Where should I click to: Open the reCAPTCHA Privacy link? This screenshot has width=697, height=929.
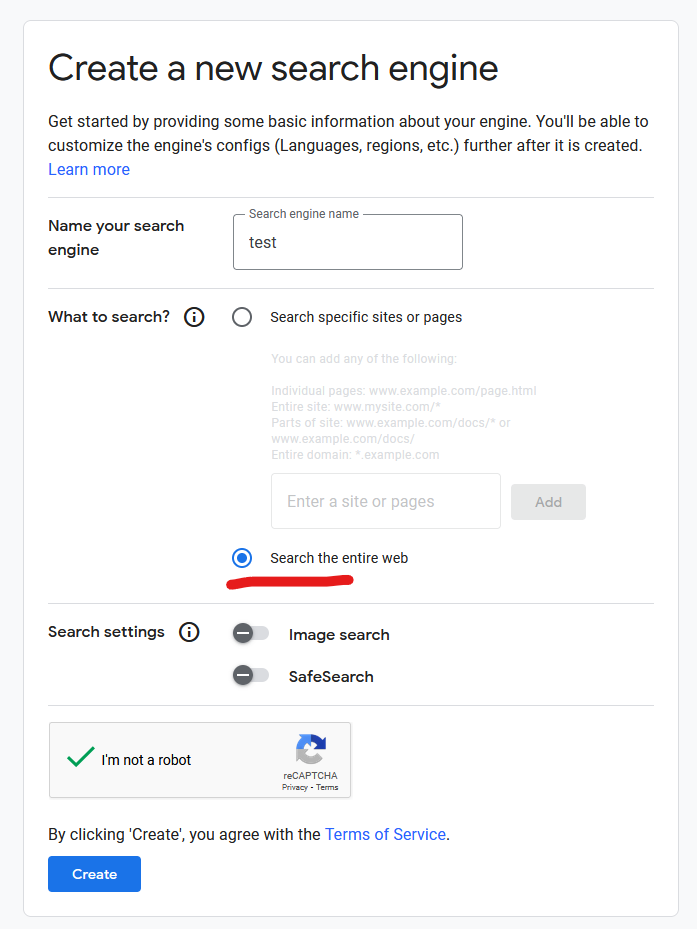tap(294, 788)
